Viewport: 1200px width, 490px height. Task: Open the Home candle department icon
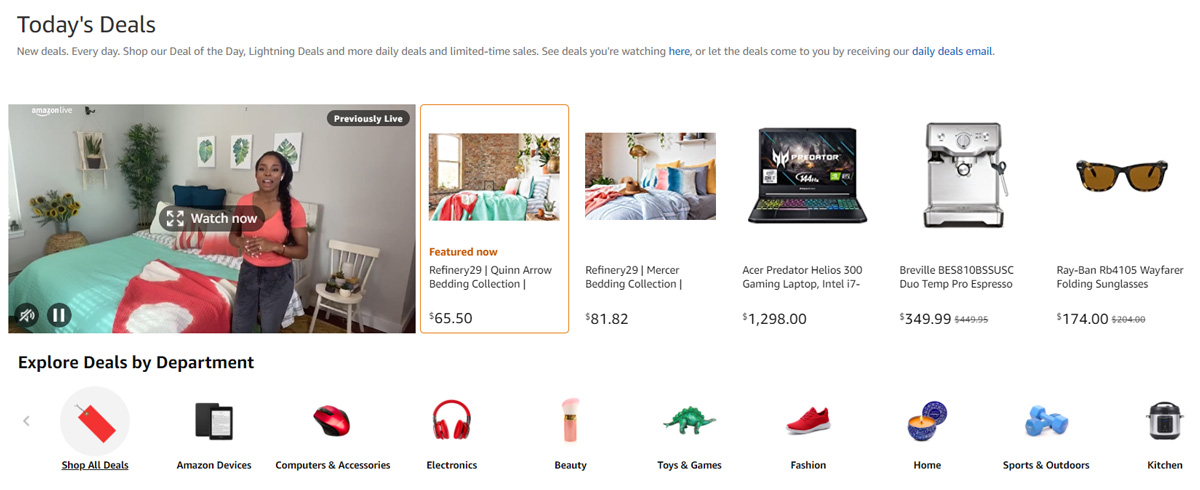(x=927, y=421)
